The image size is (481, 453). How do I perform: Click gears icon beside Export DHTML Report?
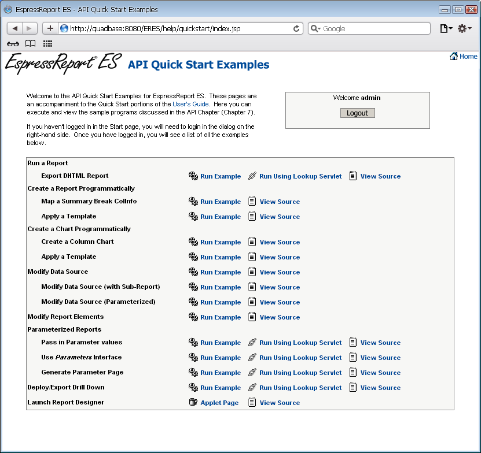(x=193, y=176)
